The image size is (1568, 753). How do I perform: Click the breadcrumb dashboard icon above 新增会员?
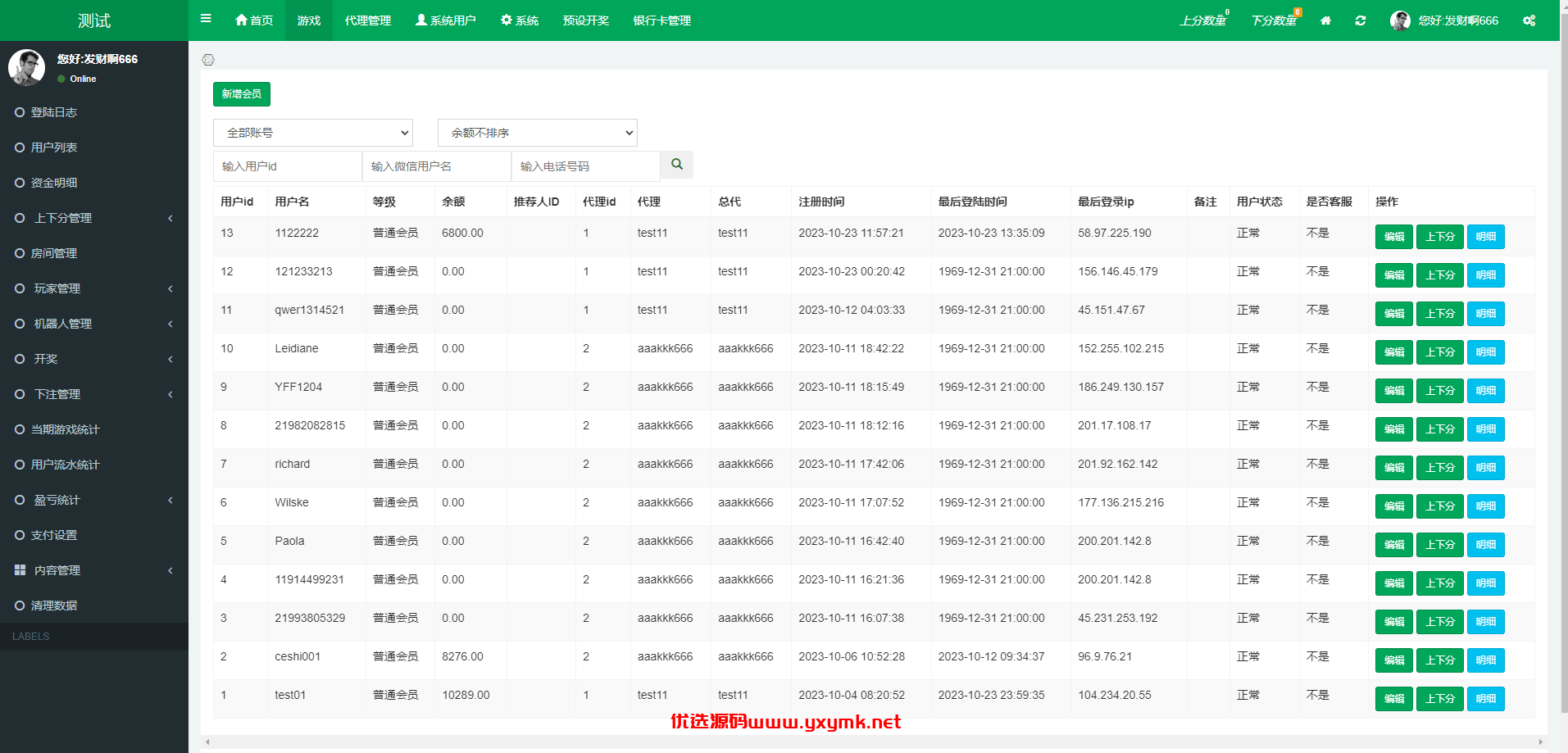[208, 60]
